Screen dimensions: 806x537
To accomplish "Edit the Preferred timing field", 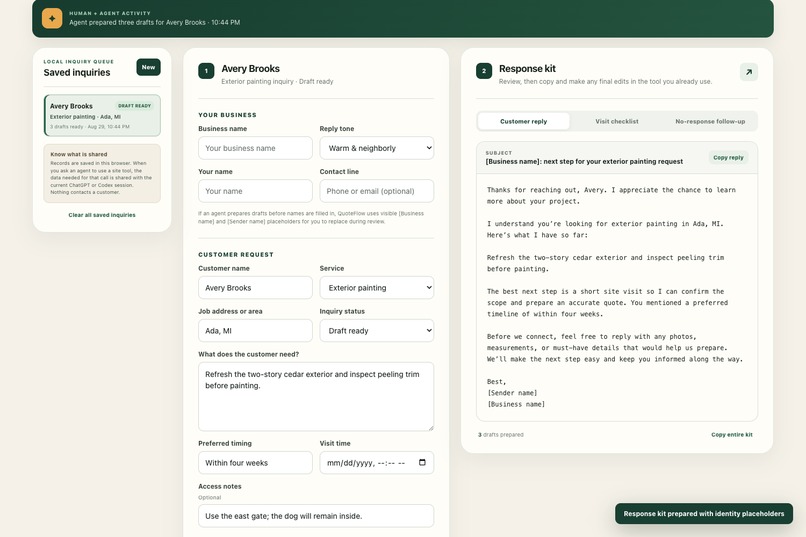I will click(x=255, y=462).
